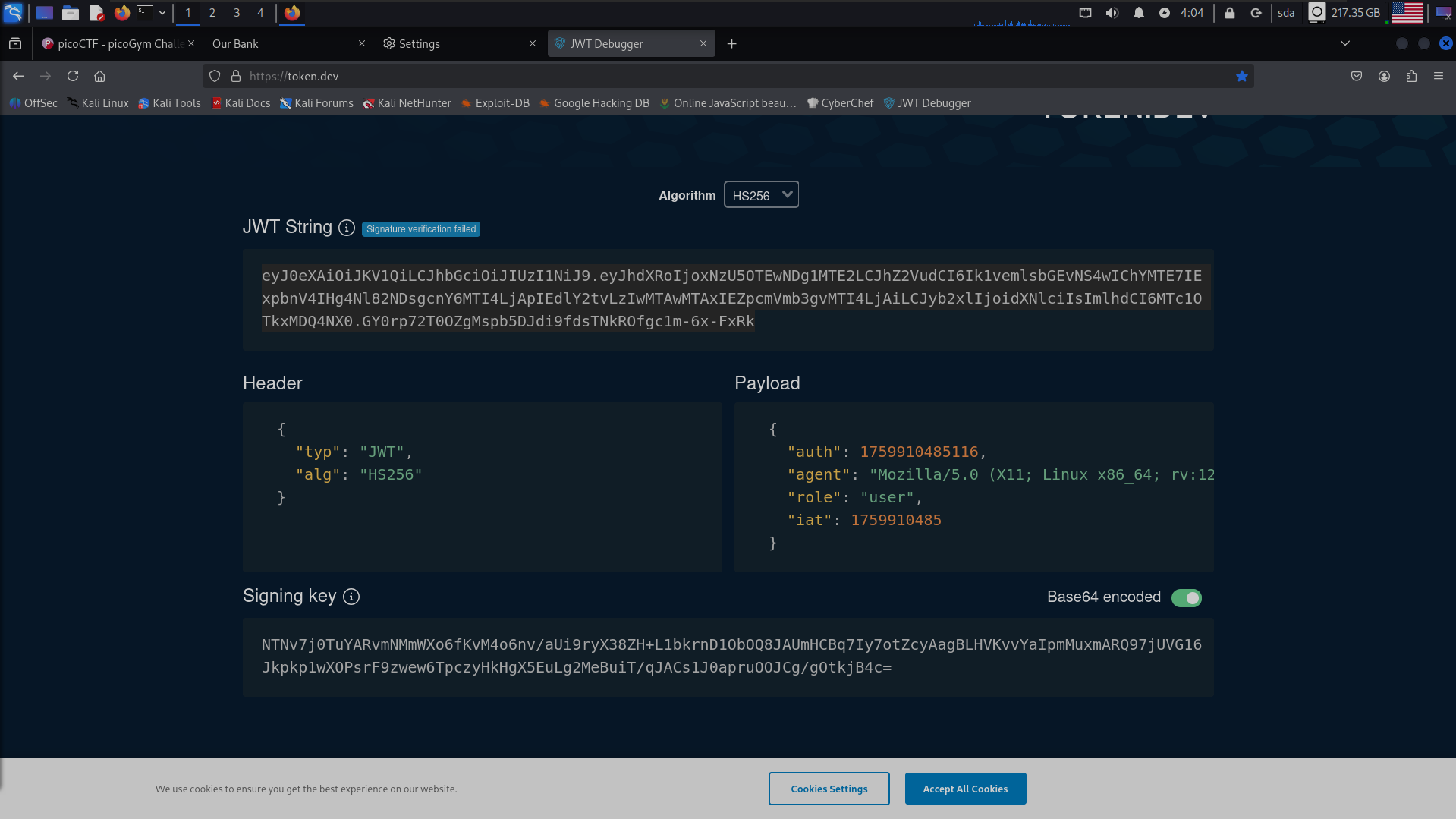The width and height of the screenshot is (1456, 819).
Task: Bookmark star icon in address bar
Action: (1242, 76)
